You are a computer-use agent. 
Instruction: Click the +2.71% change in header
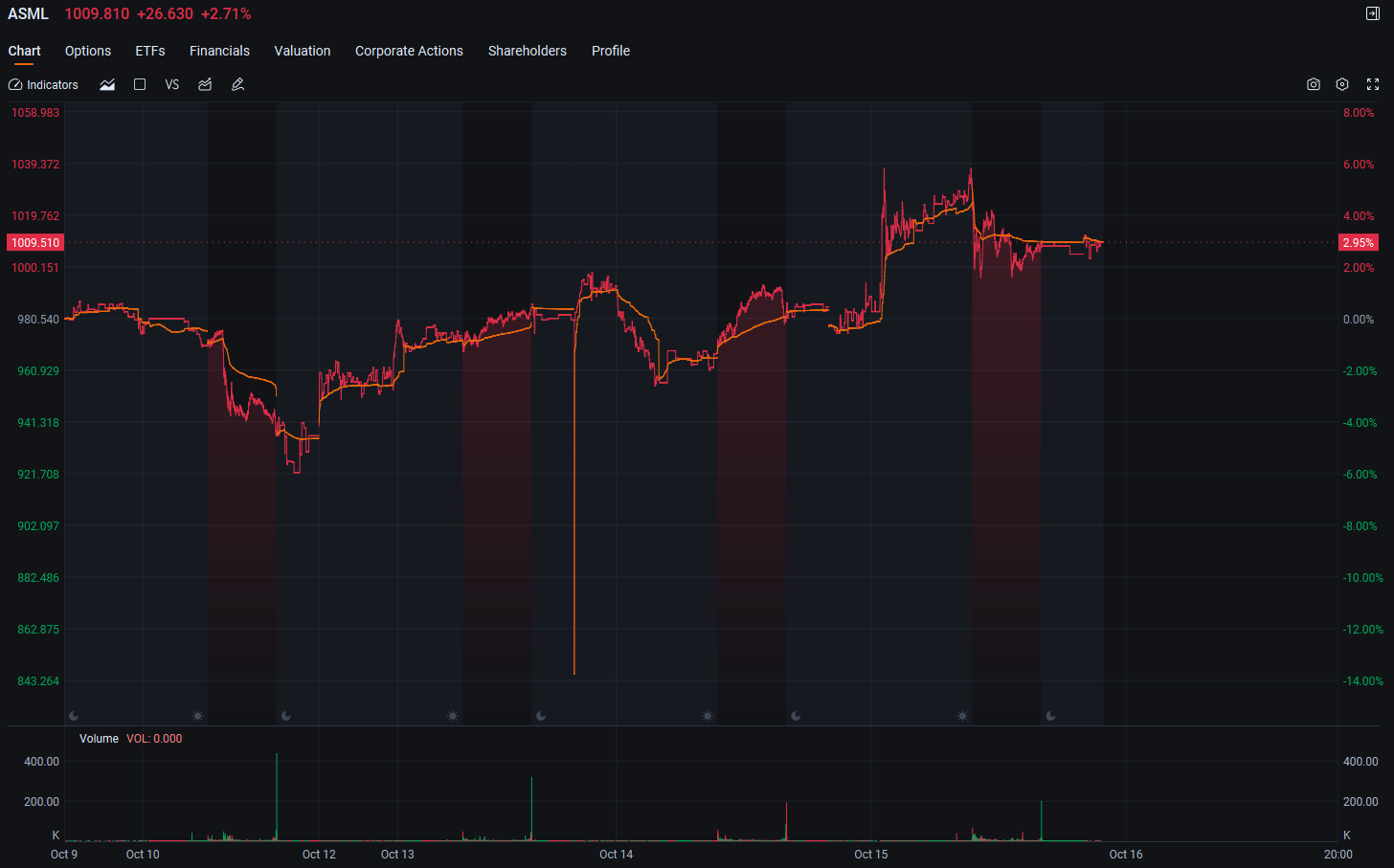[x=226, y=13]
